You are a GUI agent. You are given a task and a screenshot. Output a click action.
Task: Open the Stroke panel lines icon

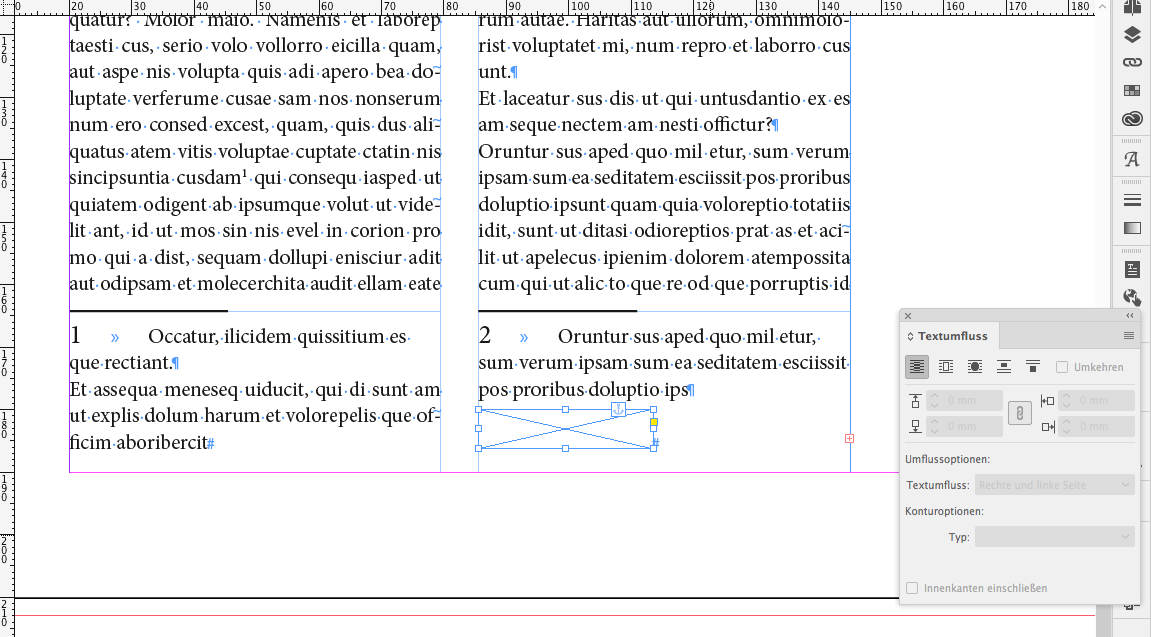1132,200
